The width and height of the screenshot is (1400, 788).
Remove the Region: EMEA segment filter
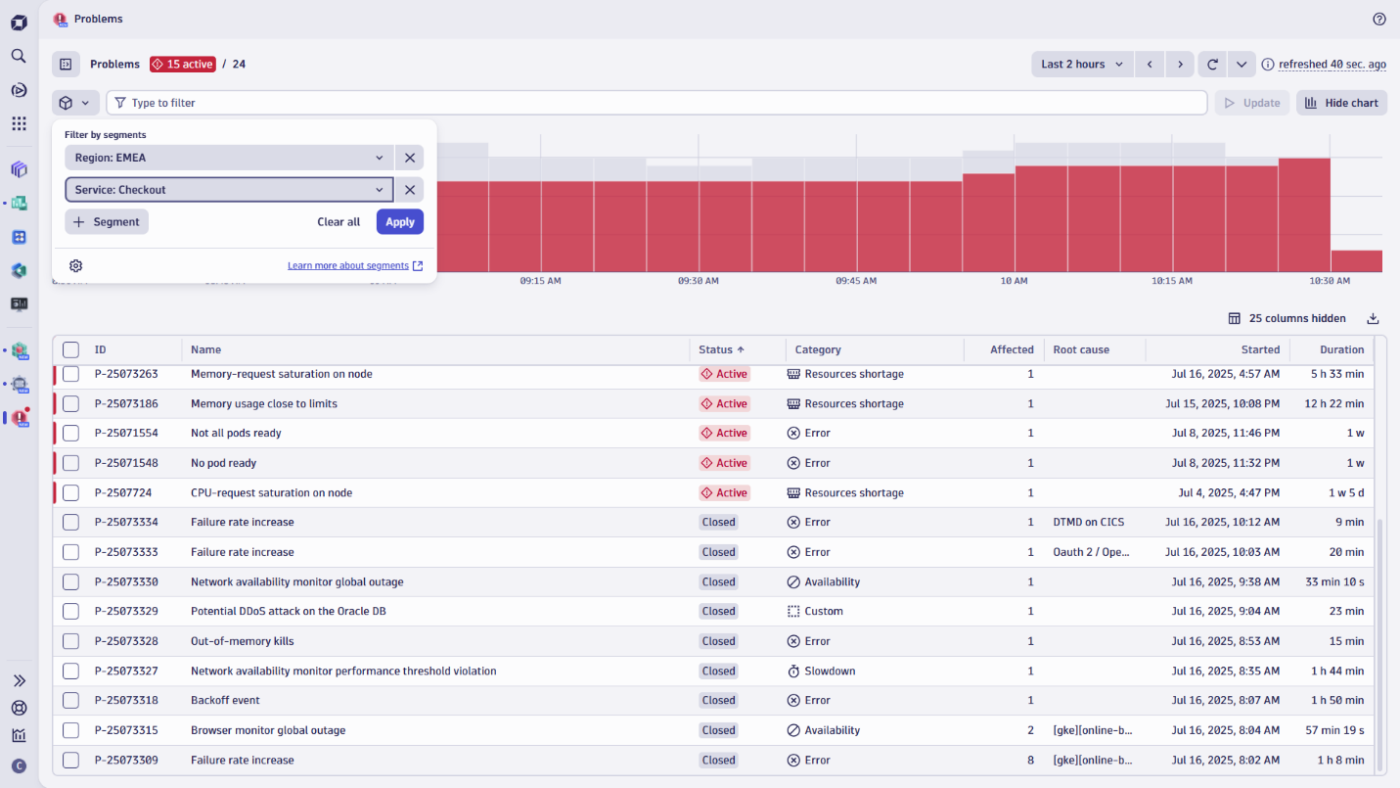pos(410,158)
